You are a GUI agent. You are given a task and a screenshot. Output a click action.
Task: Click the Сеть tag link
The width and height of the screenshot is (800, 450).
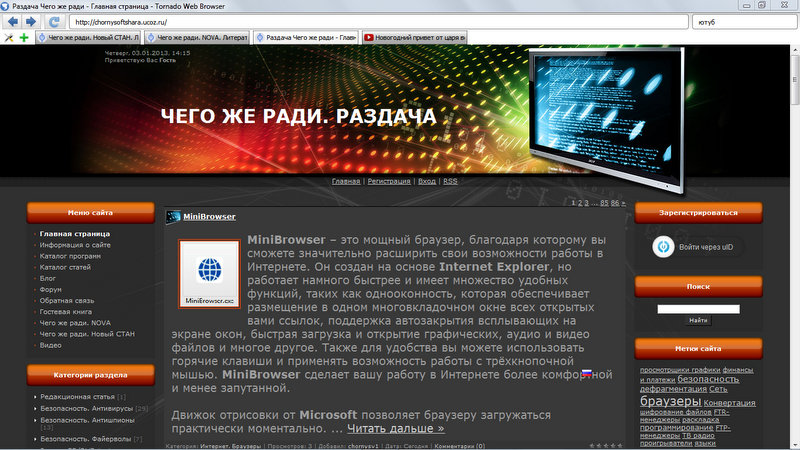click(x=718, y=389)
